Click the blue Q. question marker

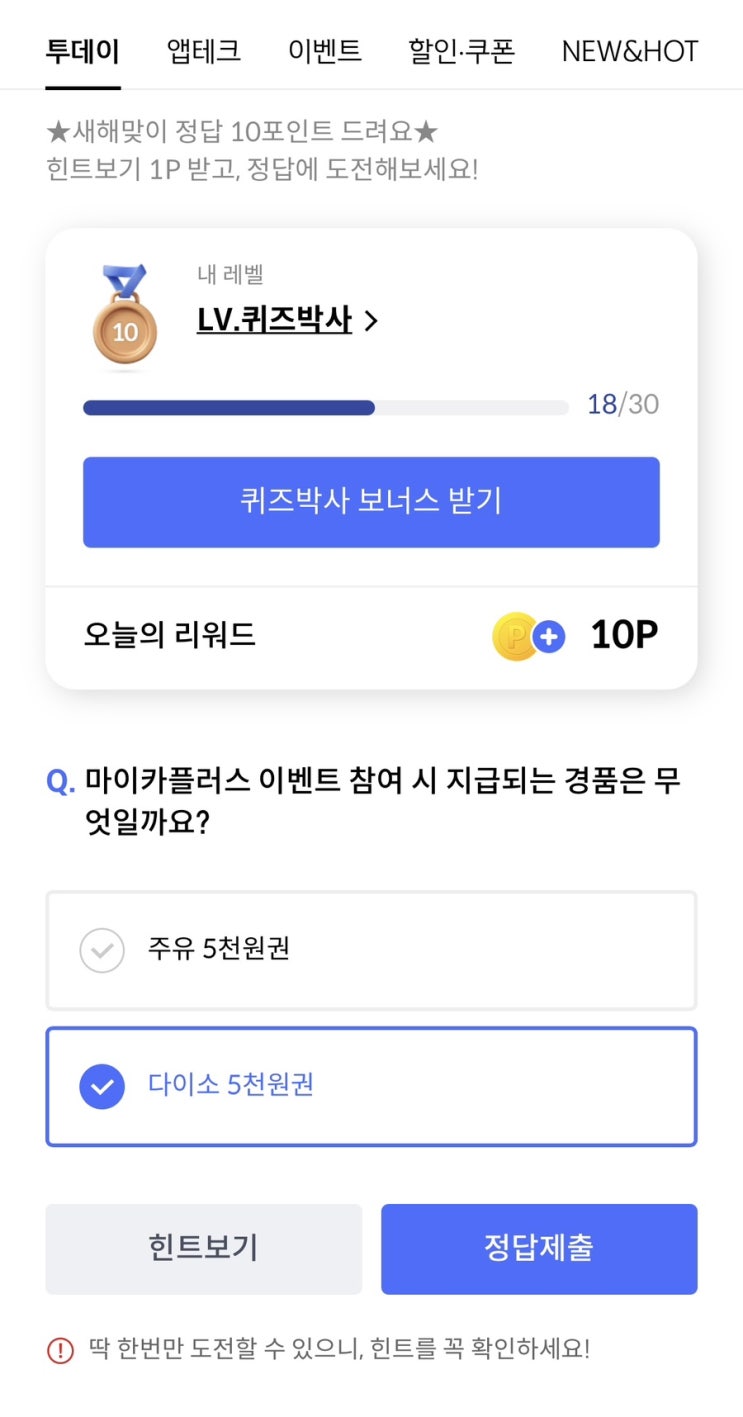click(x=61, y=782)
